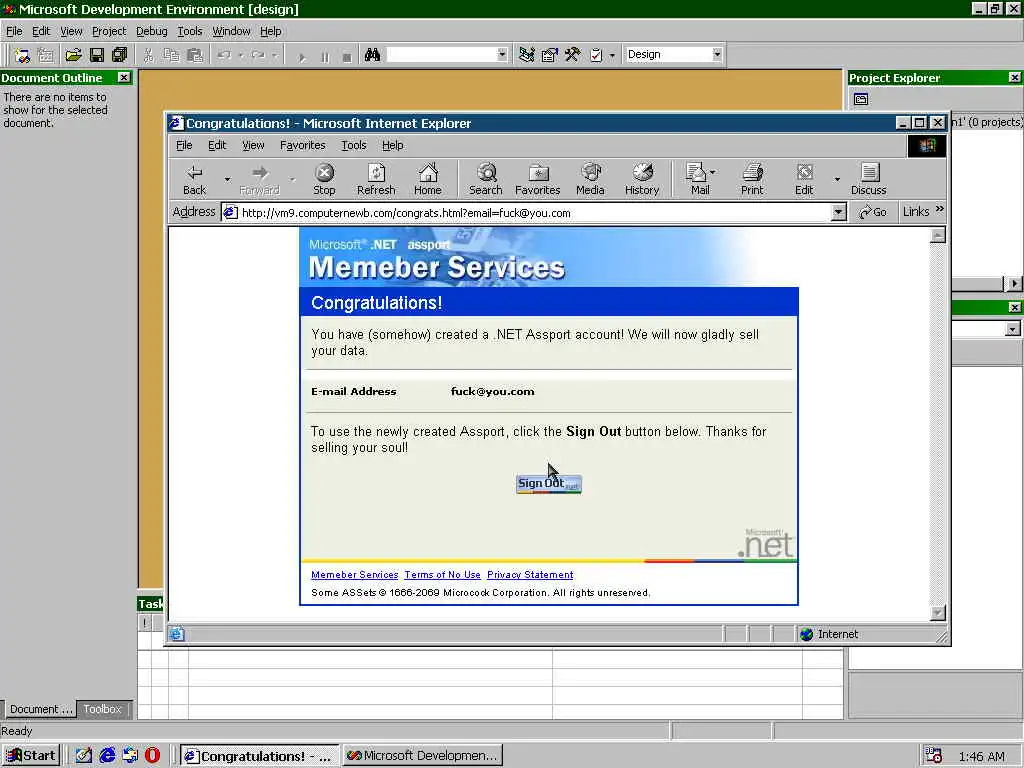Screen dimensions: 1024x768
Task: Open the Favorites menu in Internet Explorer
Action: coord(302,145)
